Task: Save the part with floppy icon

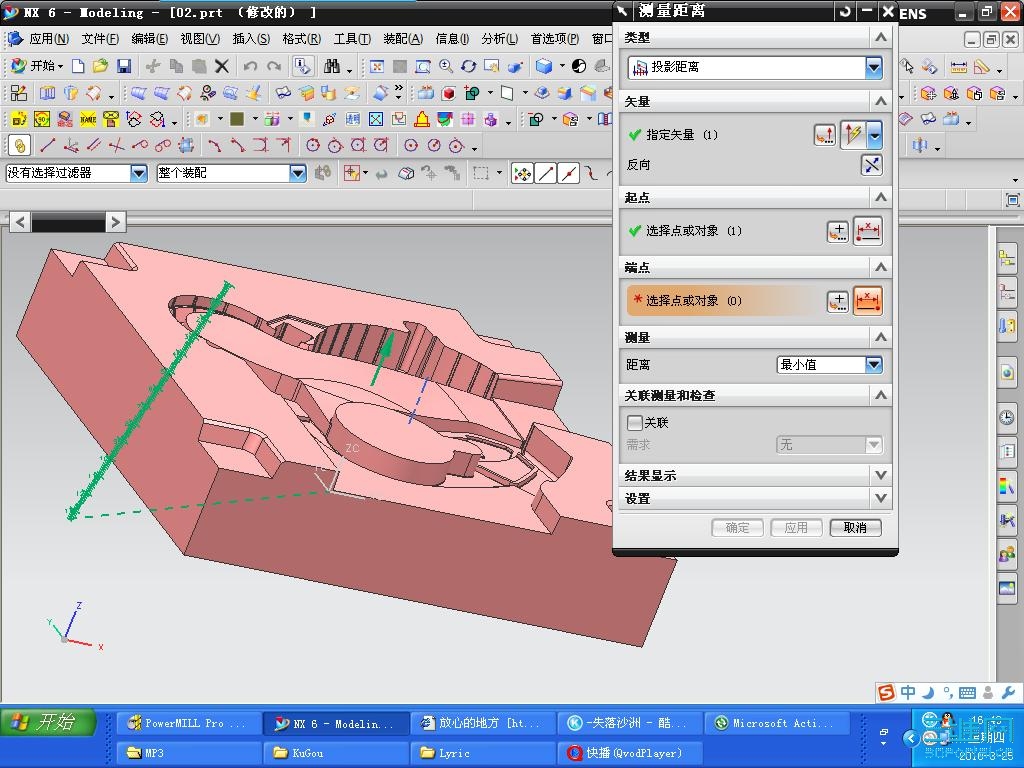Action: pyautogui.click(x=124, y=66)
